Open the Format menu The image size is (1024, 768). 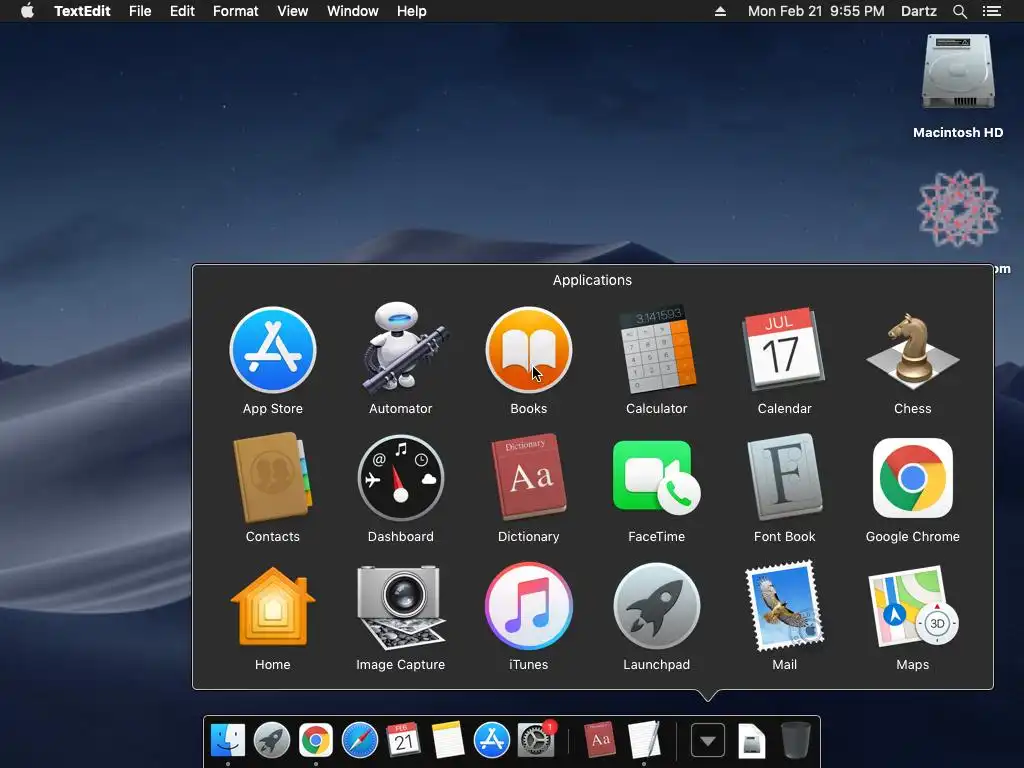(x=236, y=11)
